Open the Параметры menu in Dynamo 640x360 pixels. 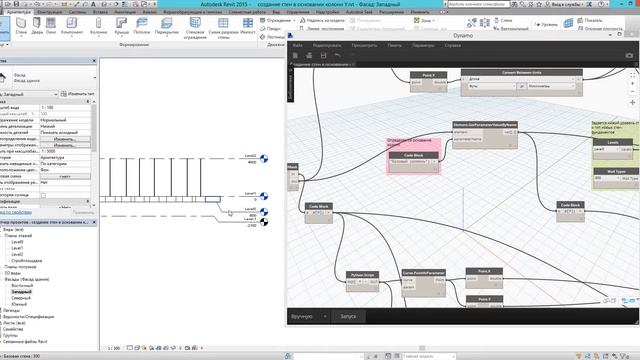click(x=423, y=45)
